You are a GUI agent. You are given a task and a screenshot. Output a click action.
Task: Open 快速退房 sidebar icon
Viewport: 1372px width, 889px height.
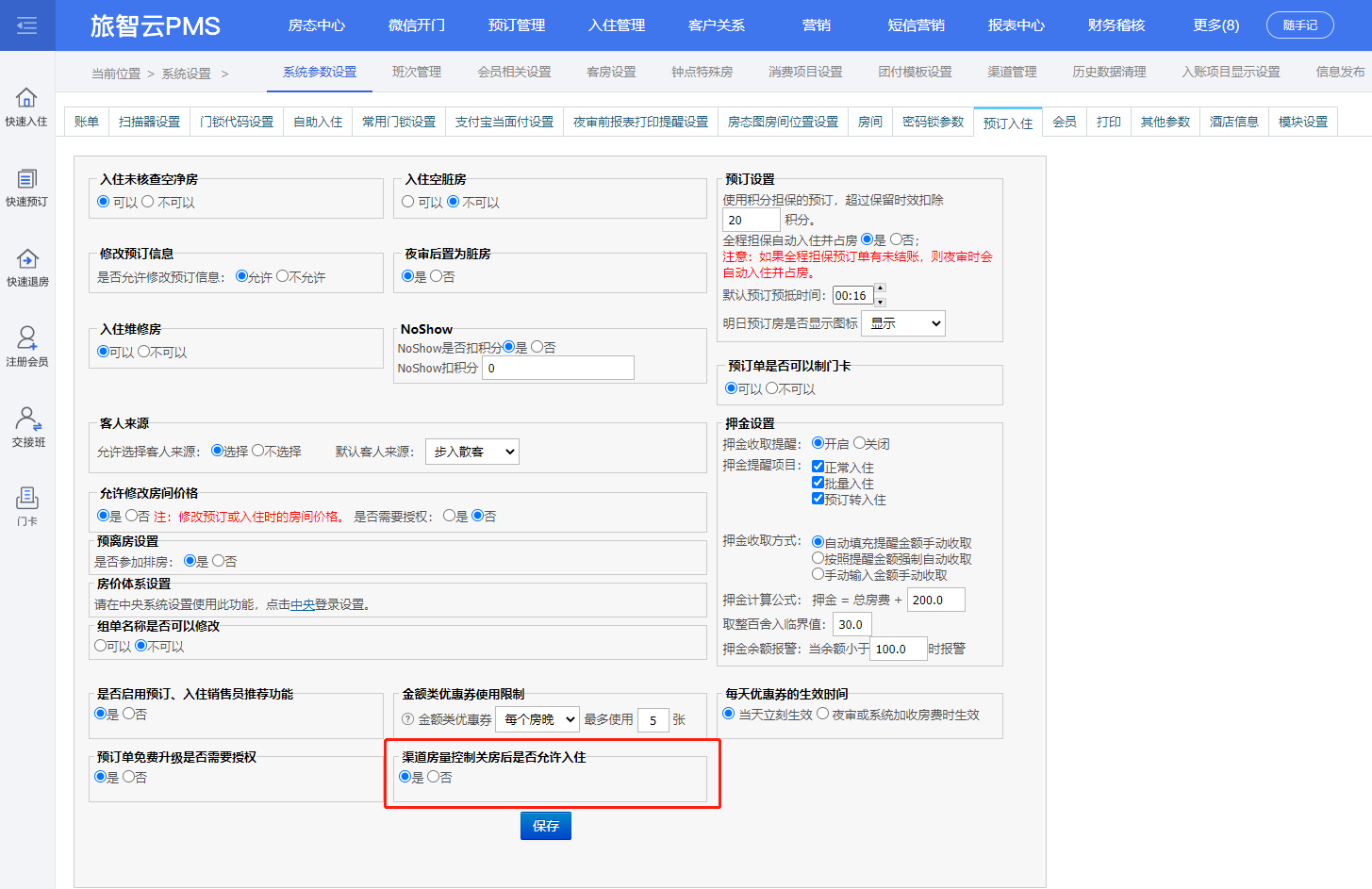click(26, 258)
